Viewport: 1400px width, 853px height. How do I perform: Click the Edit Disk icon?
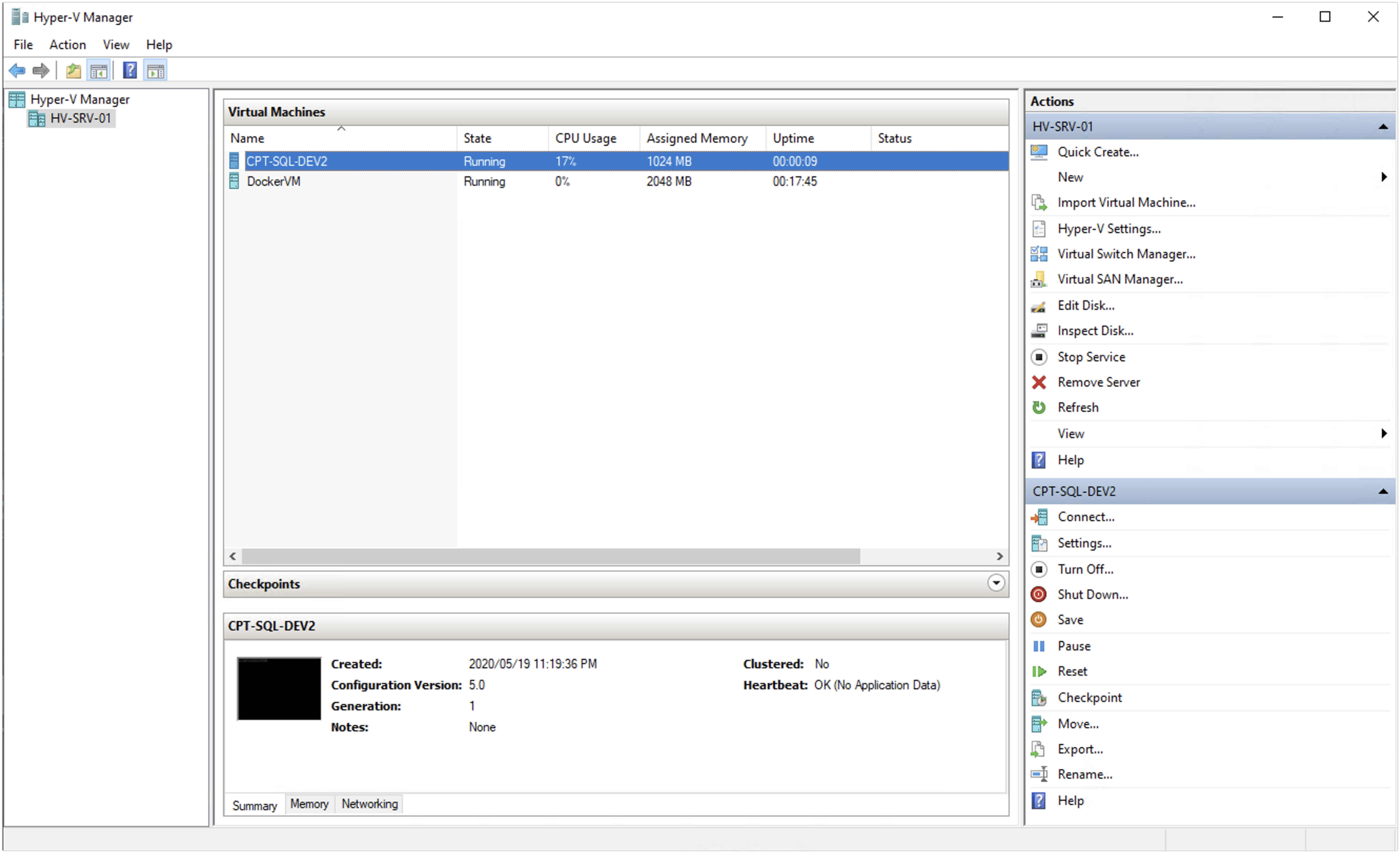[x=1039, y=306]
